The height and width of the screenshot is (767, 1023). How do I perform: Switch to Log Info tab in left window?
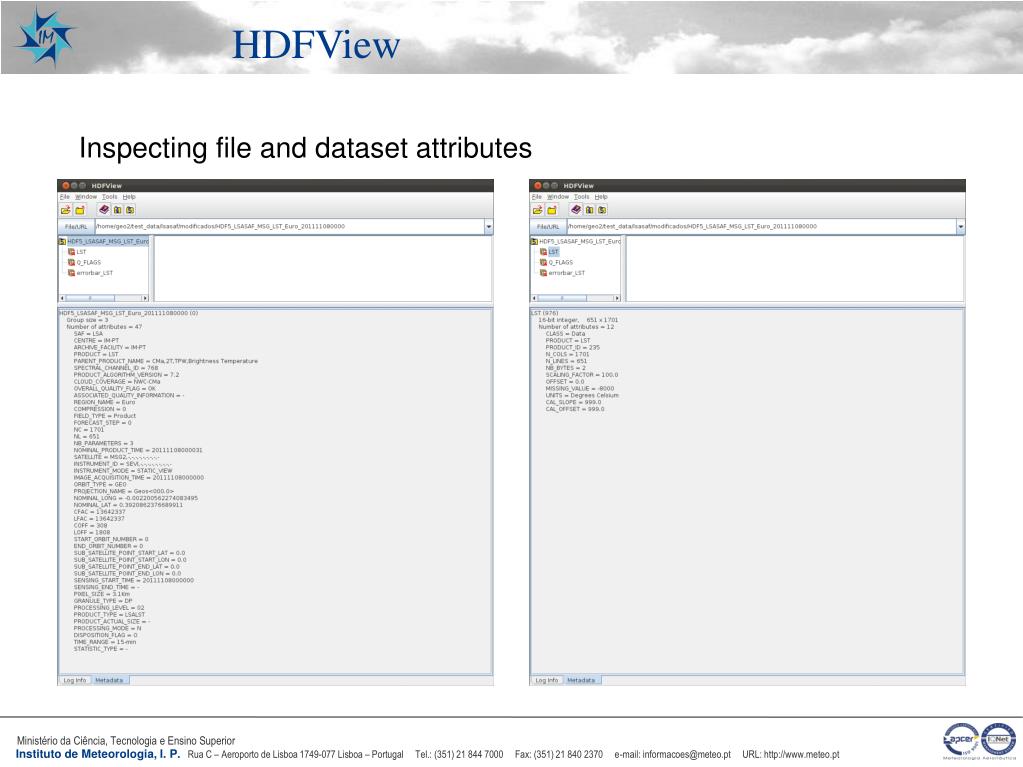pos(74,680)
